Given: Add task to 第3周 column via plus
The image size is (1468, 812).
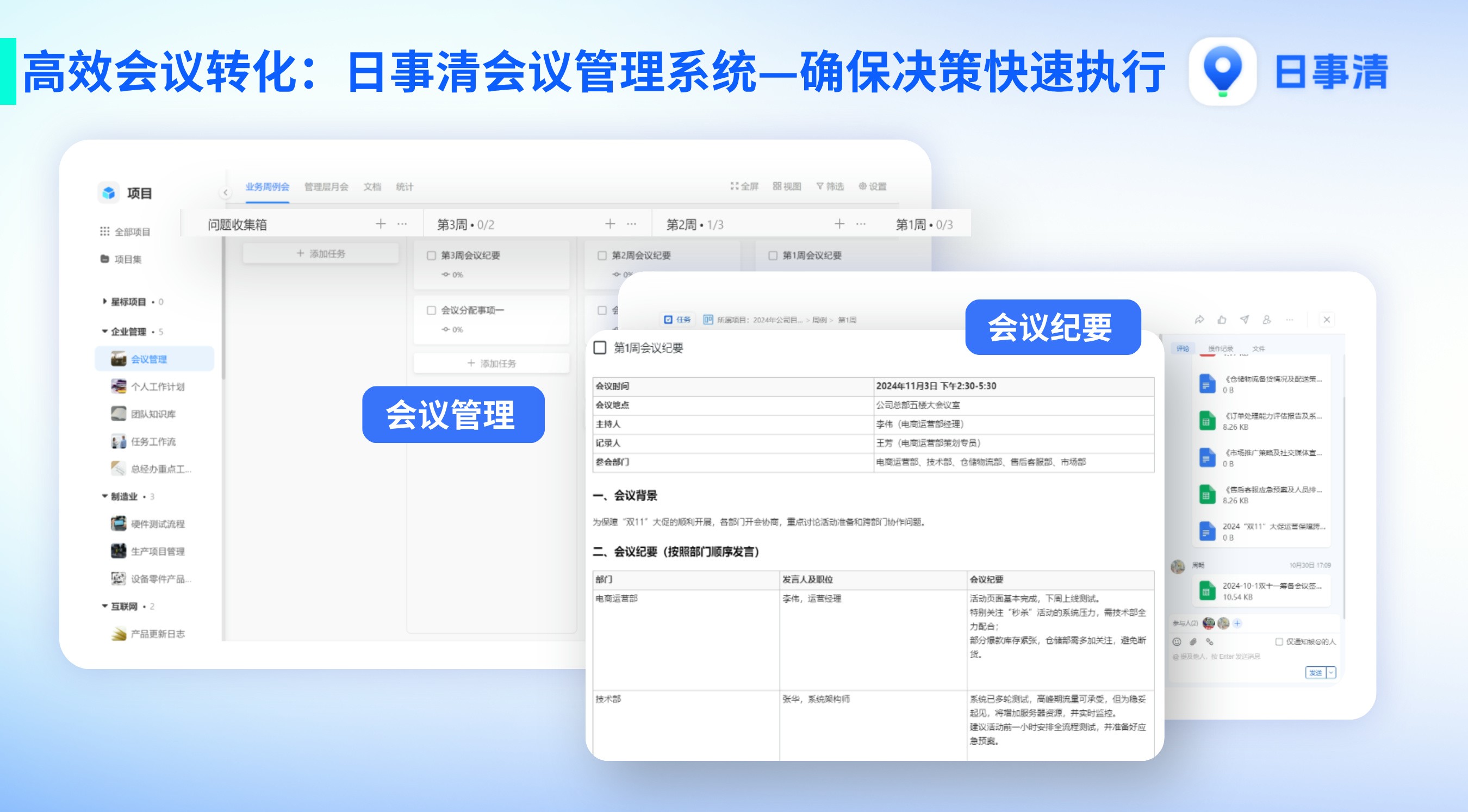Looking at the screenshot, I should [610, 224].
